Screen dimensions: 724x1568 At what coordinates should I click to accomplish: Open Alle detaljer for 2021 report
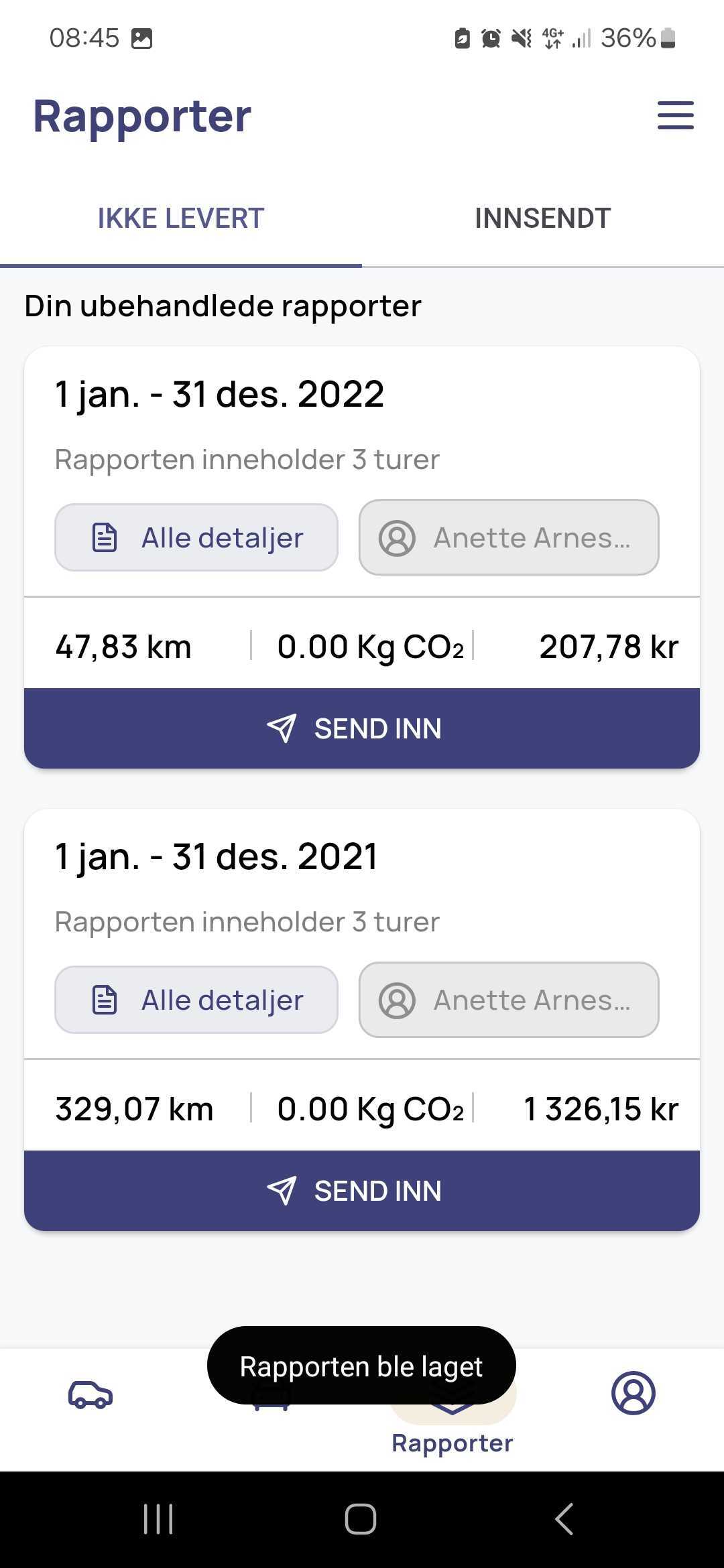click(196, 1000)
